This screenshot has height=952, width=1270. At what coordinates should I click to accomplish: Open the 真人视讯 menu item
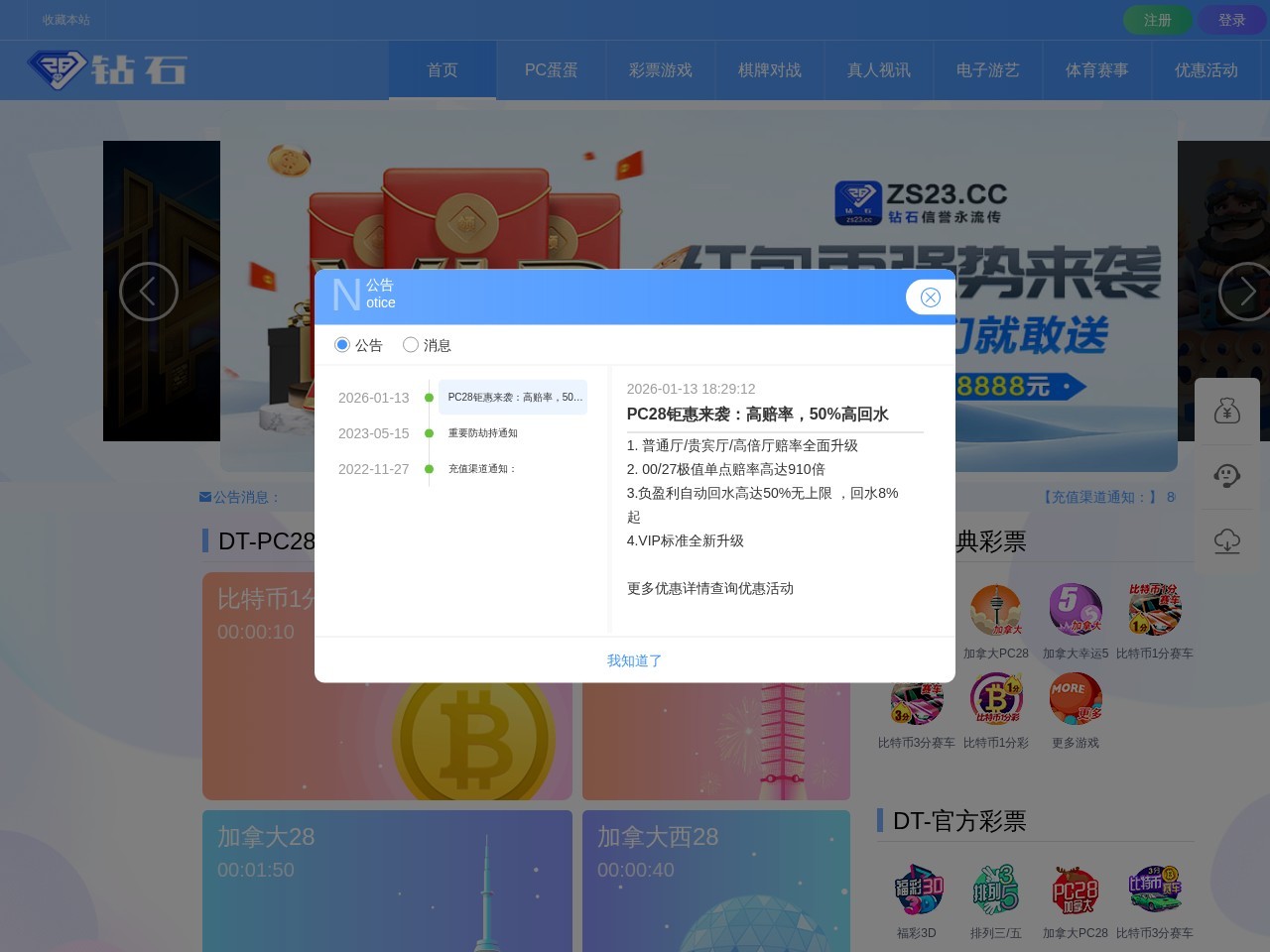pyautogui.click(x=879, y=70)
